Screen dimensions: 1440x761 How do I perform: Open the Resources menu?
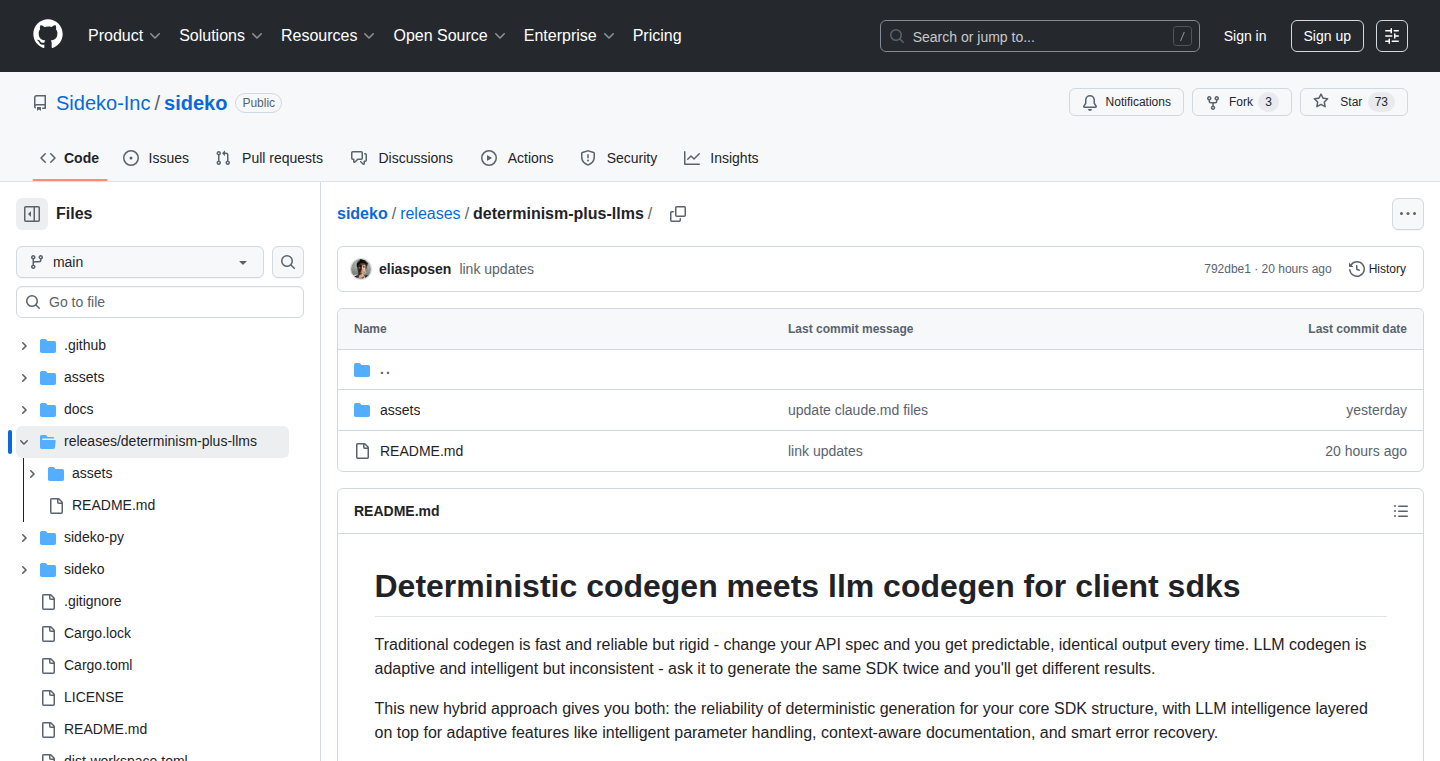(x=328, y=35)
